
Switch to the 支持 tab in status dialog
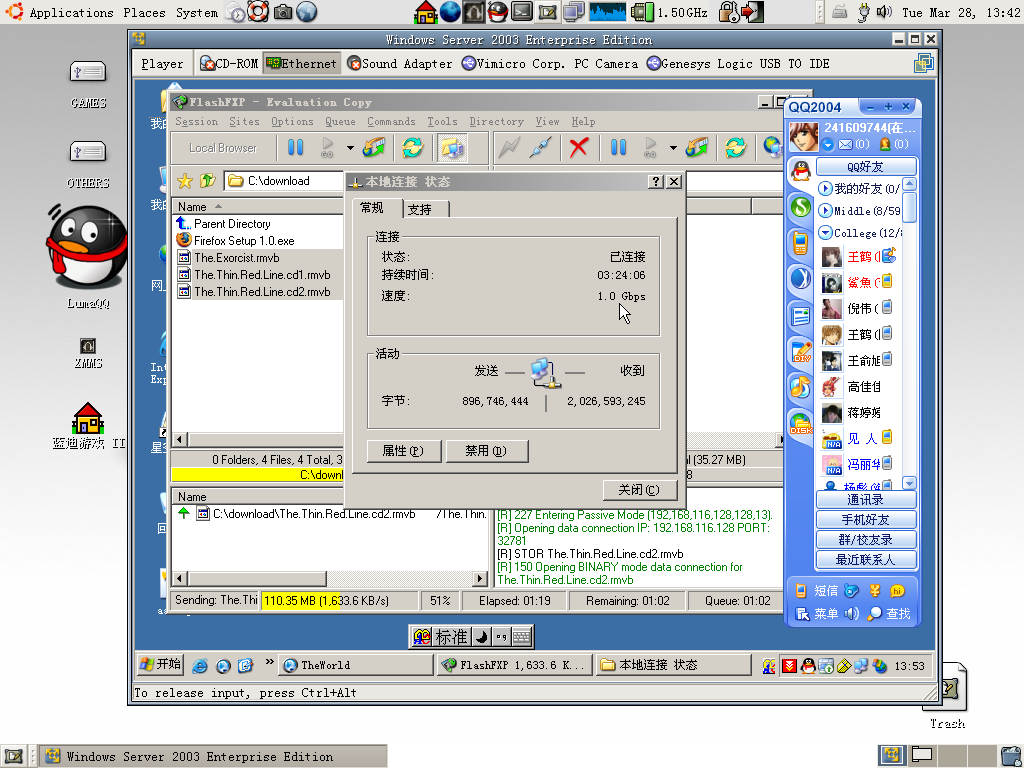(x=425, y=210)
